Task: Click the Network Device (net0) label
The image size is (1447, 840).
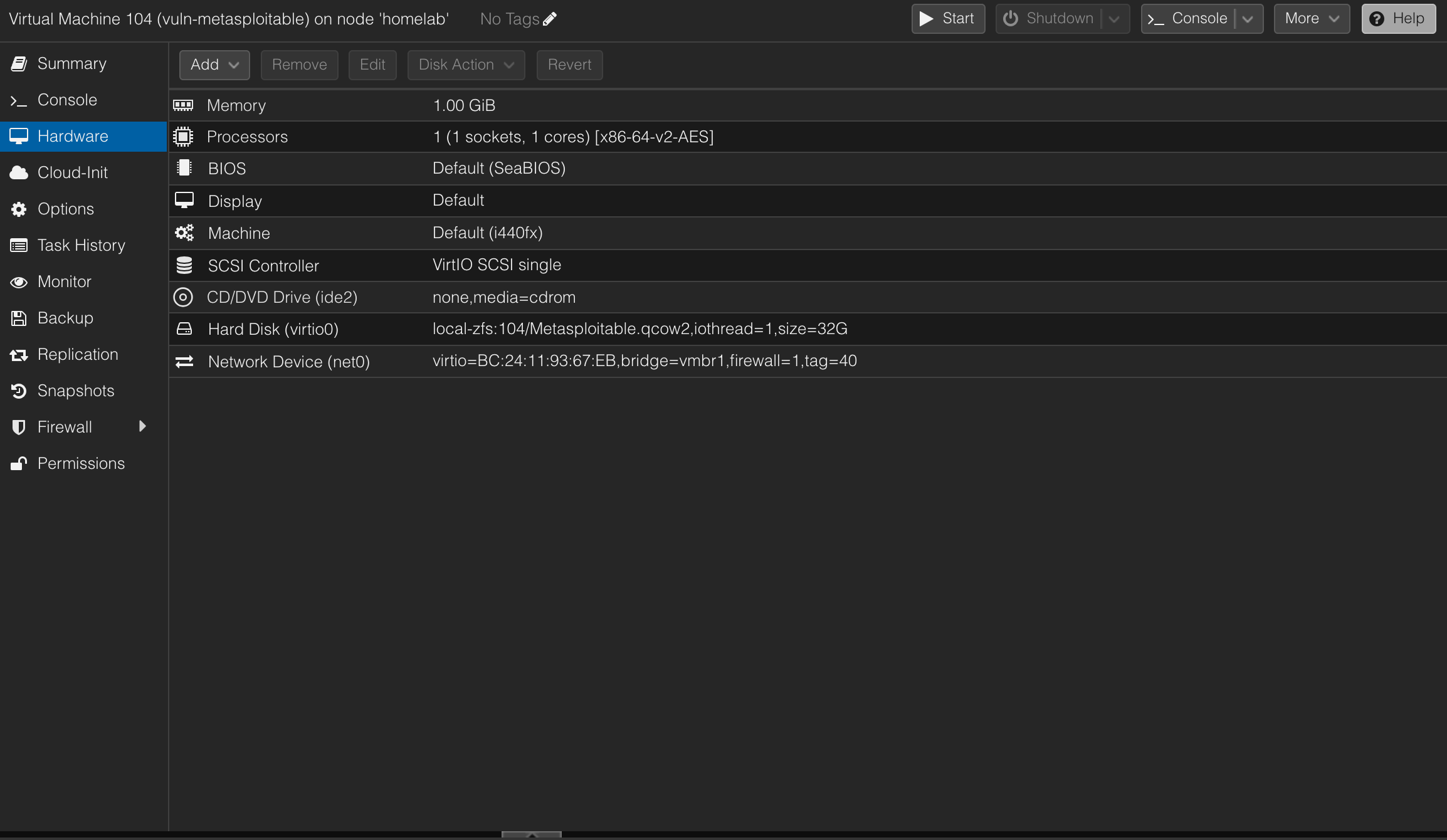Action: pyautogui.click(x=289, y=362)
